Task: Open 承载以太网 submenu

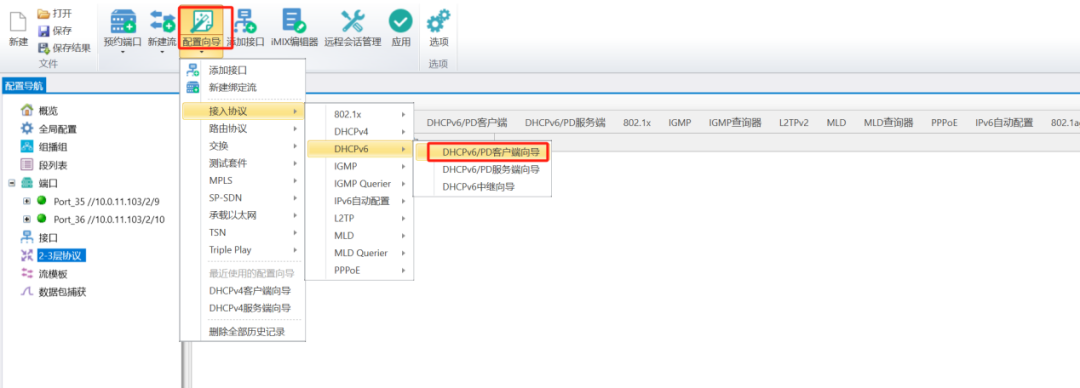Action: (242, 215)
